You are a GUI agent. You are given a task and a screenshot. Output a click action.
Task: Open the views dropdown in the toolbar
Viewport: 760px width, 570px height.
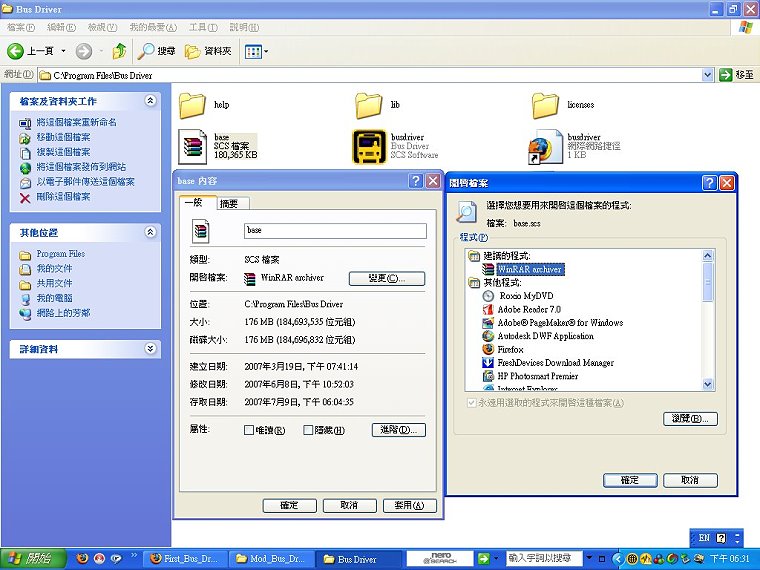(256, 50)
